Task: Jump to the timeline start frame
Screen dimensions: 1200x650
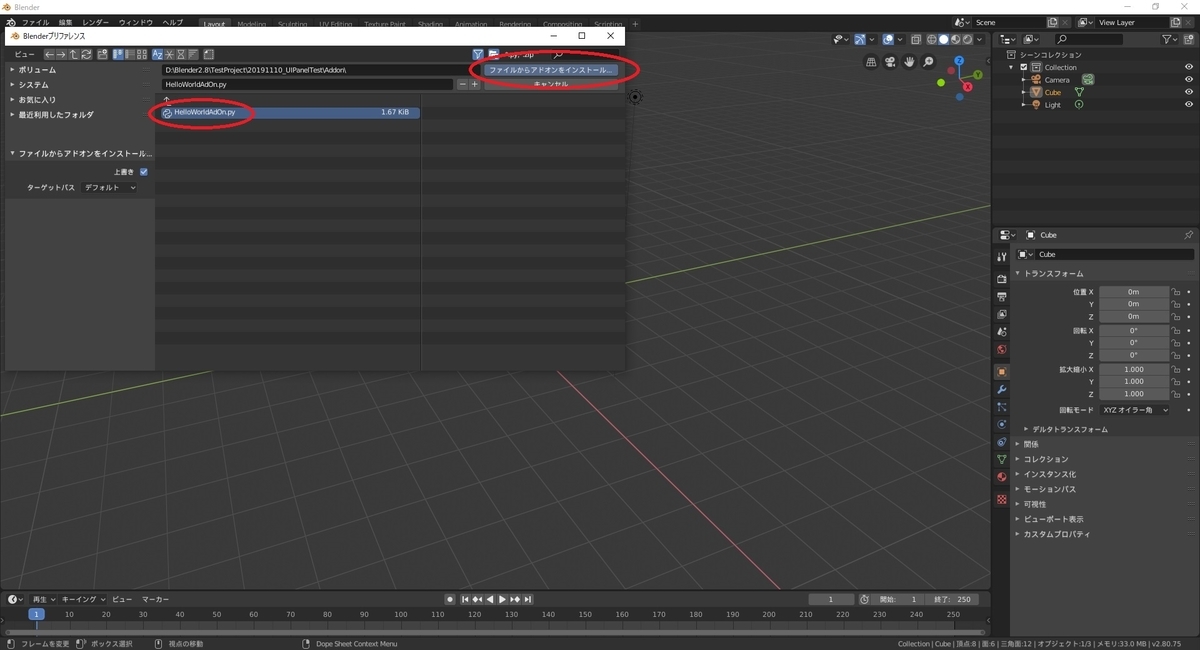Action: 465,599
